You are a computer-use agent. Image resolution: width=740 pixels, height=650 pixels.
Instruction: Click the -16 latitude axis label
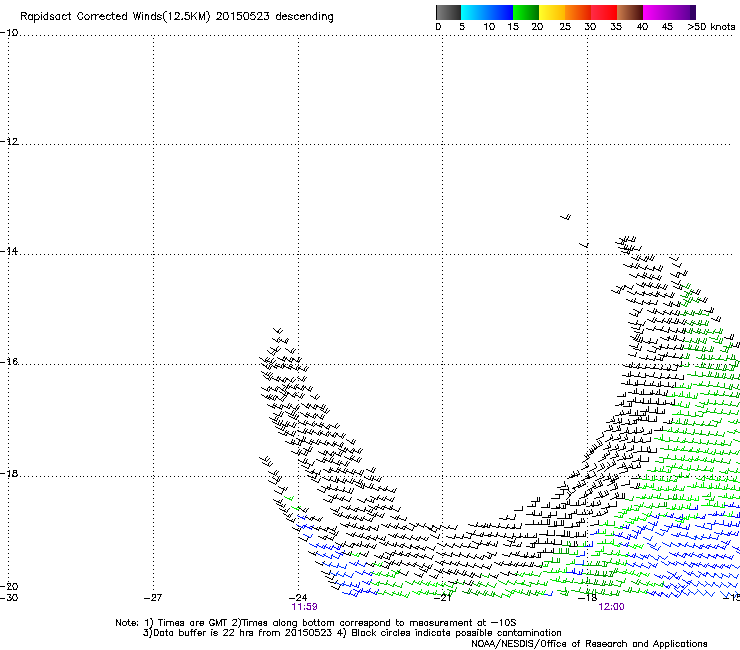point(9,362)
